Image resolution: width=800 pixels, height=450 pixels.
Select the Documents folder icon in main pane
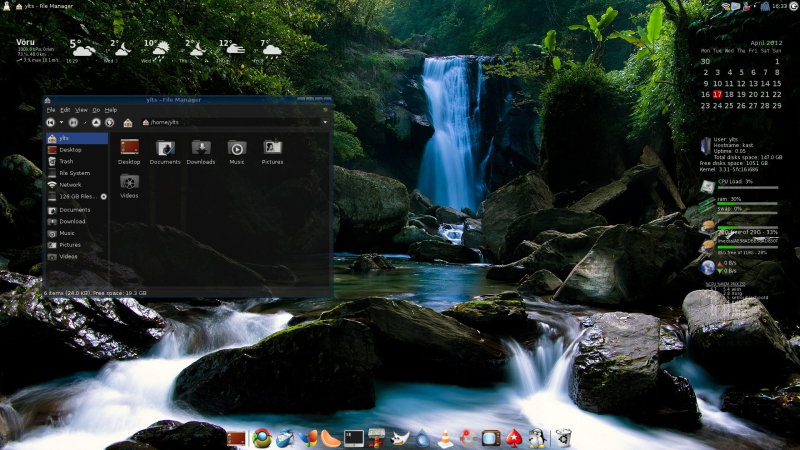coord(165,152)
